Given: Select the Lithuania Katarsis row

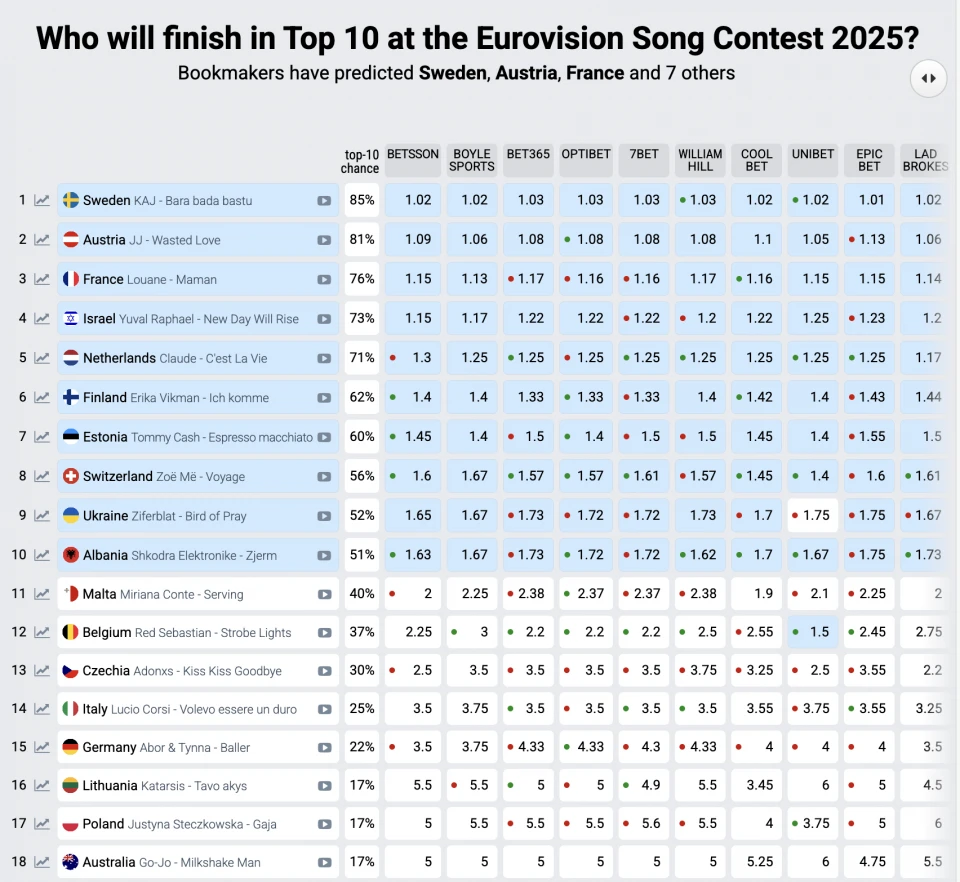Looking at the screenshot, I should click(198, 786).
